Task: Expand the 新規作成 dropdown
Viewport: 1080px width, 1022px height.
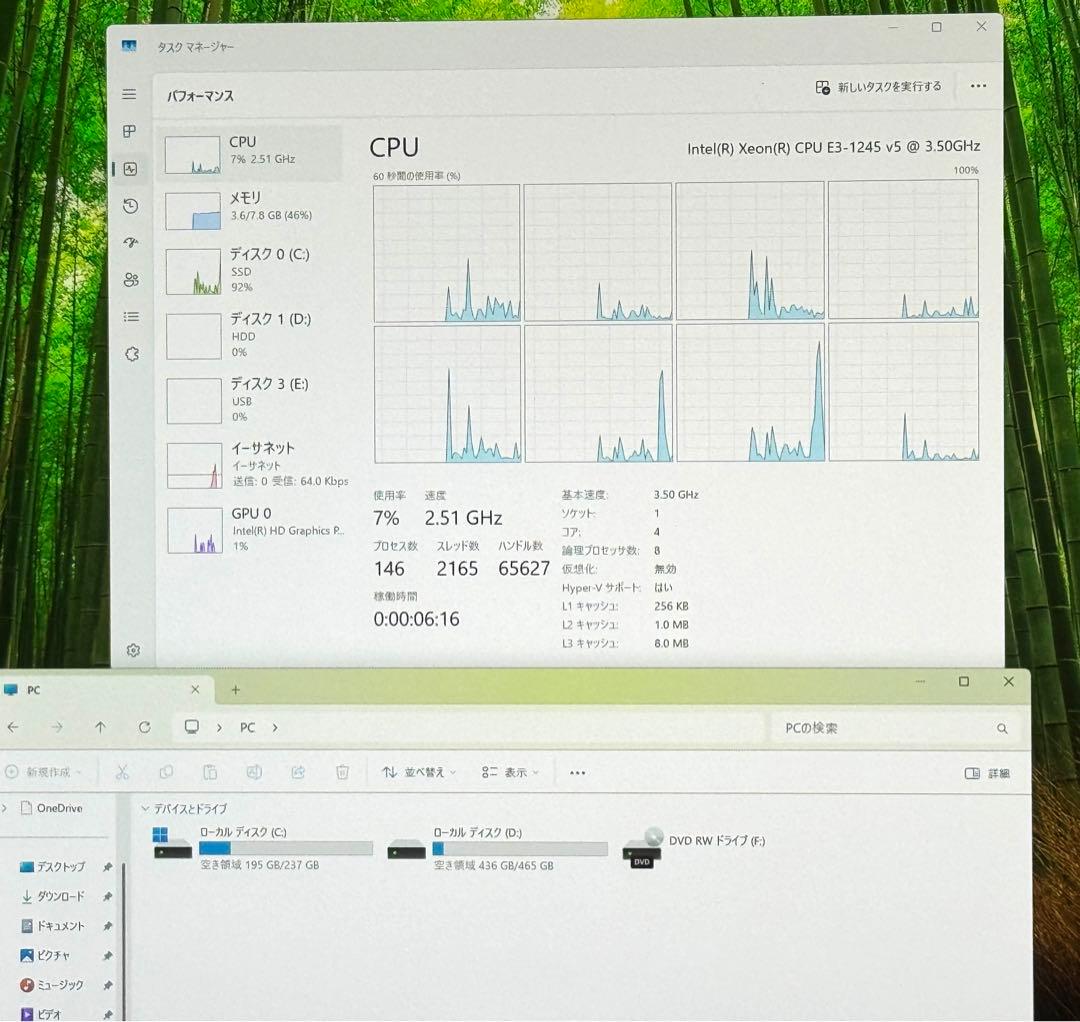Action: pos(48,772)
